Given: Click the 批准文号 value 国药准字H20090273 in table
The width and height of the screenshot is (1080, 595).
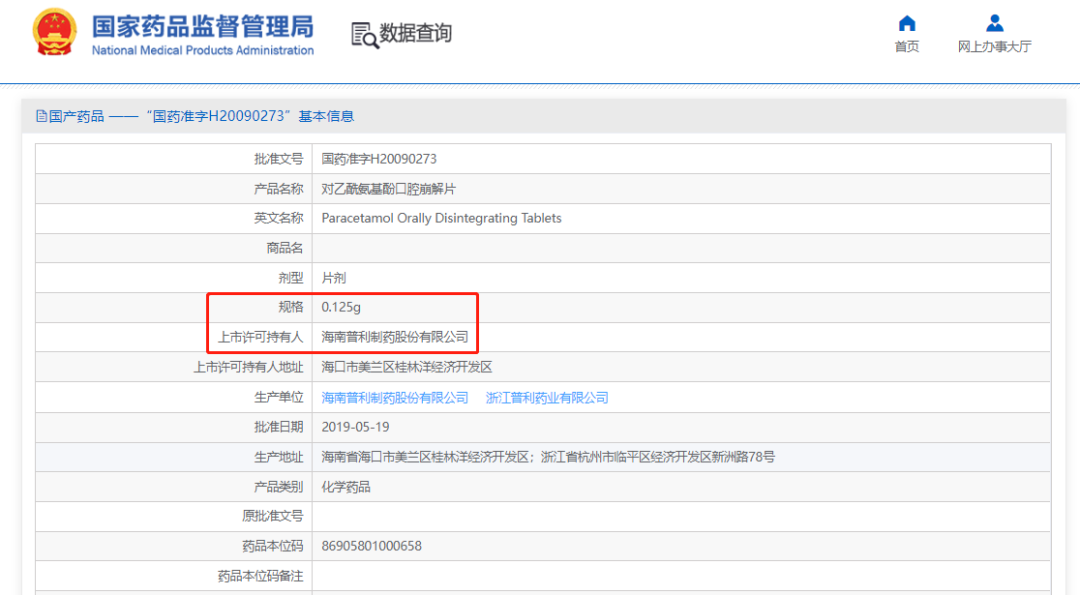Looking at the screenshot, I should click(x=379, y=158).
